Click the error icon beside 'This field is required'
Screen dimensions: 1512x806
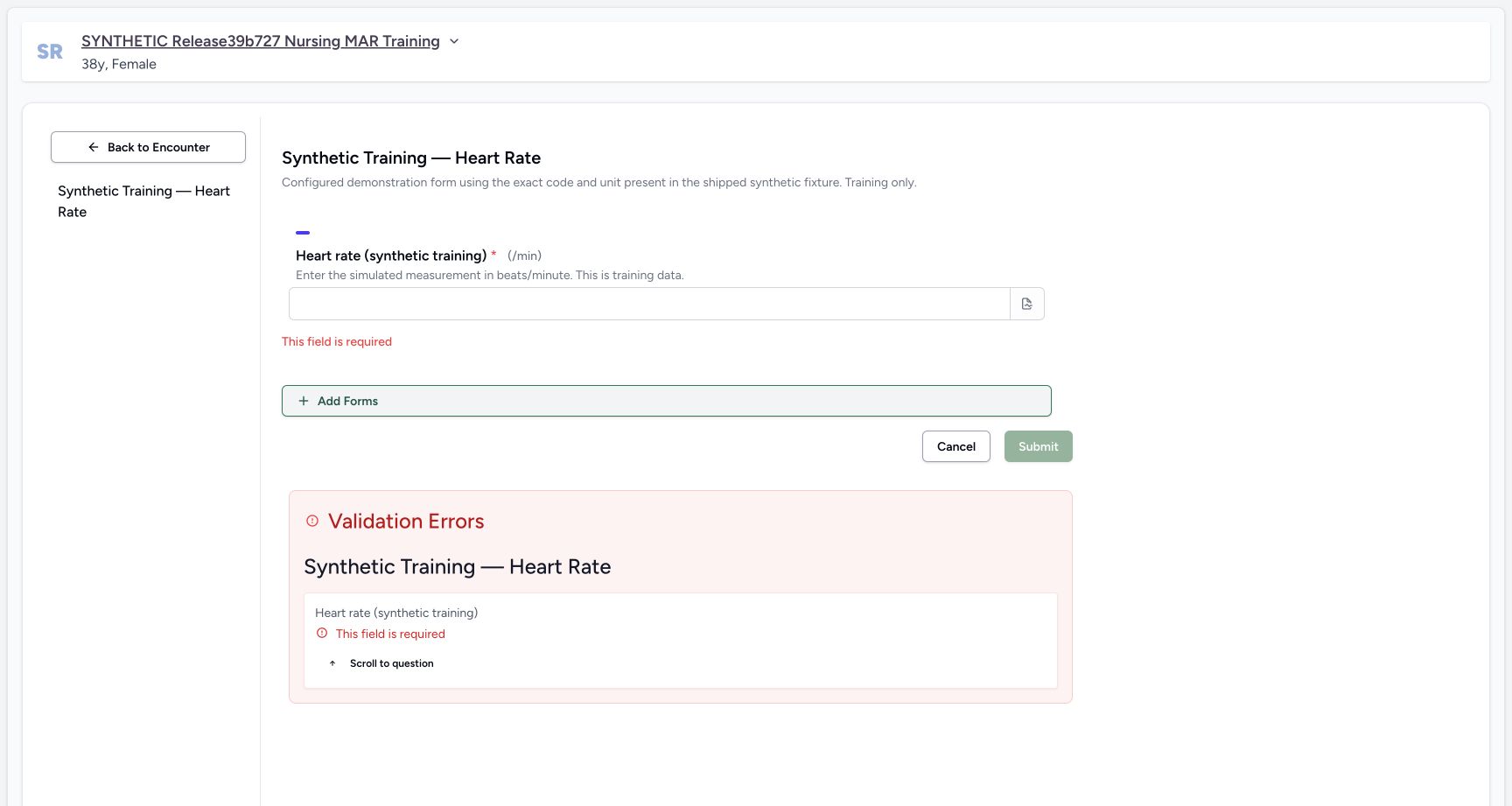(x=322, y=633)
